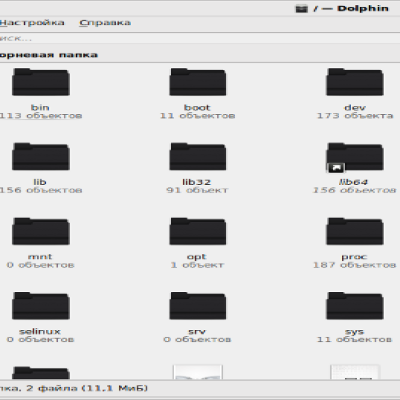Open the lib64 symlink folder icon
400x400 pixels.
pyautogui.click(x=355, y=157)
